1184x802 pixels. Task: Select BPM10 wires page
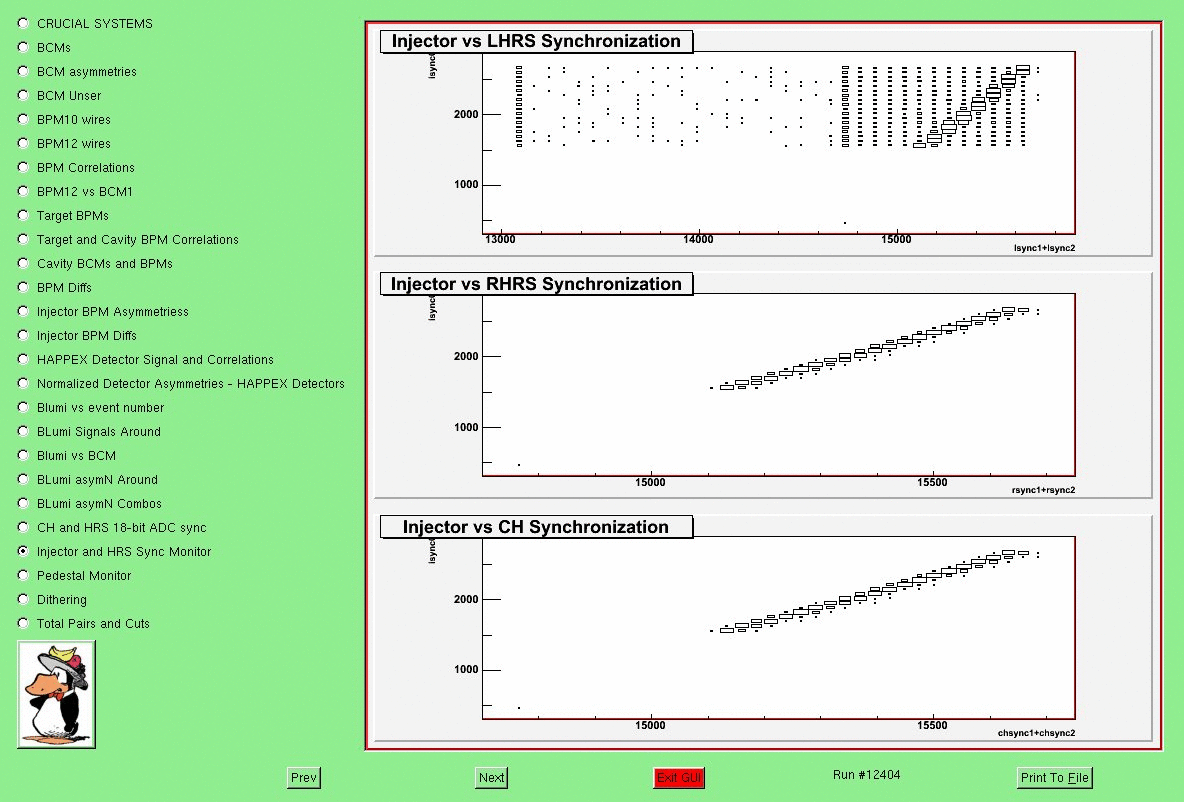[x=23, y=119]
